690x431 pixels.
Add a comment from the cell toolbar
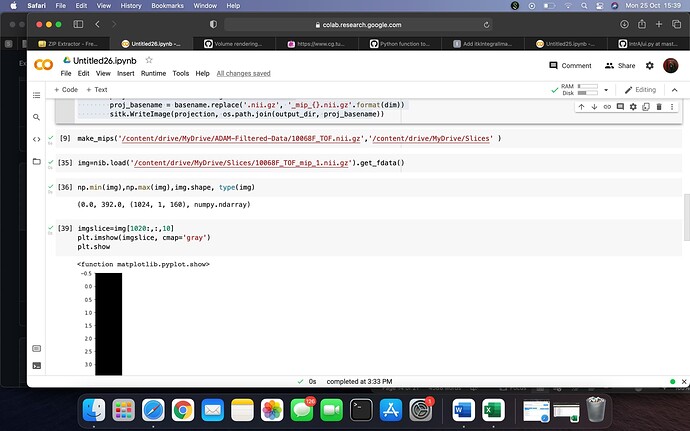click(620, 107)
